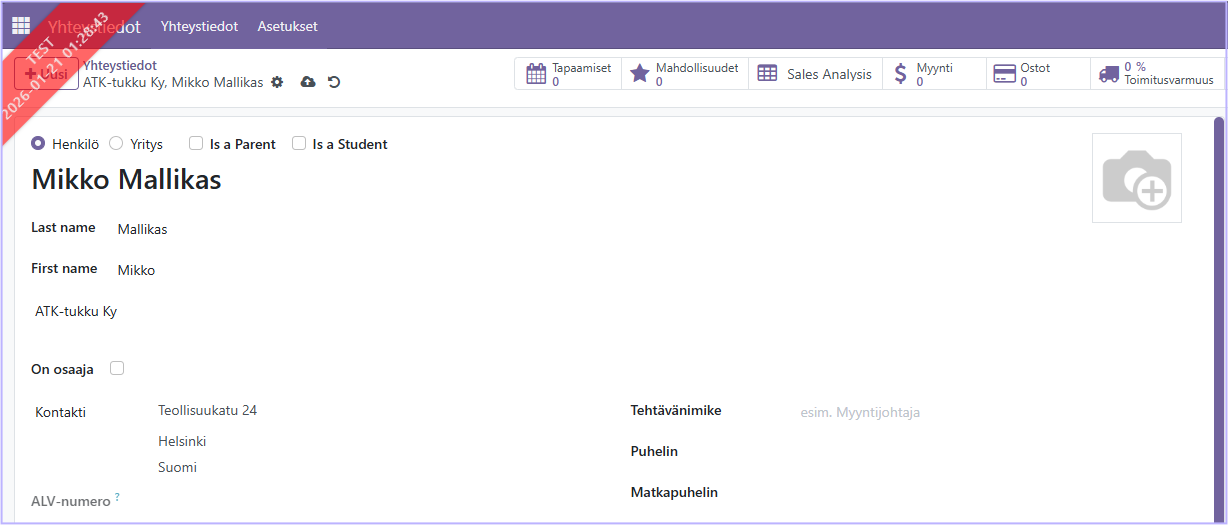Open the Yhteystiedot top menu item
This screenshot has width=1228, height=525.
click(x=199, y=26)
